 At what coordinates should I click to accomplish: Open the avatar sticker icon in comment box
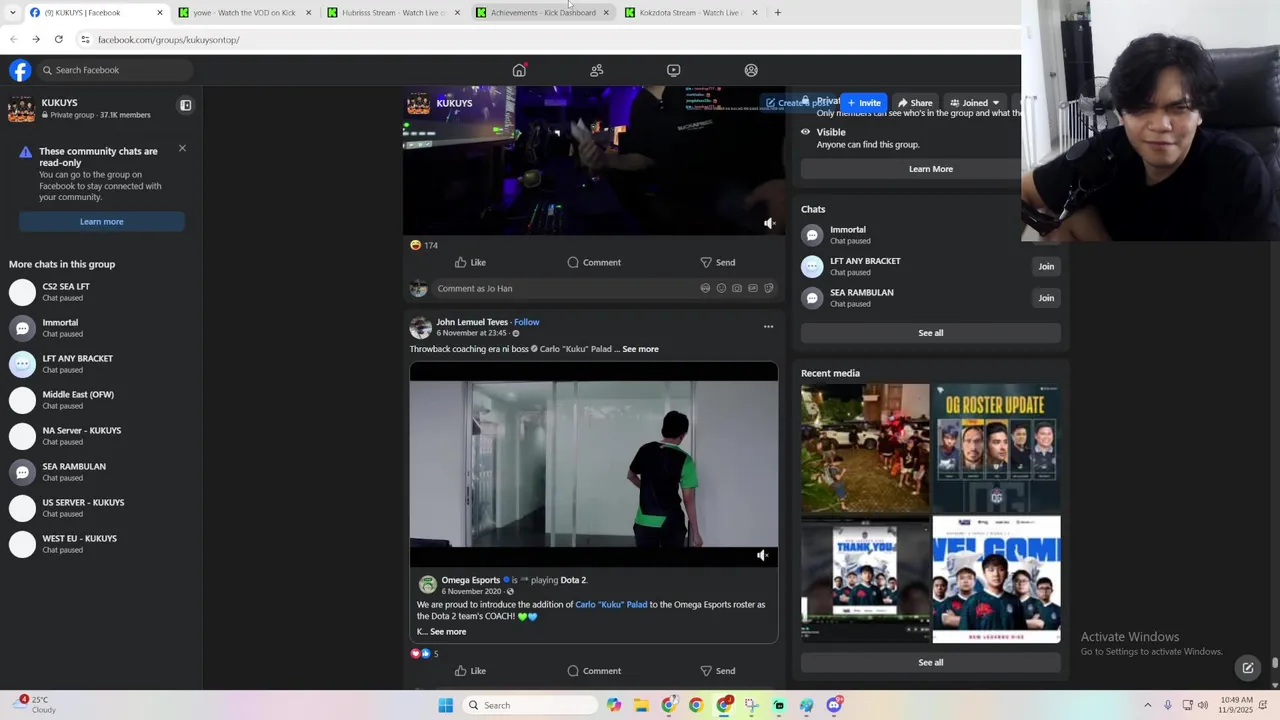[x=705, y=288]
